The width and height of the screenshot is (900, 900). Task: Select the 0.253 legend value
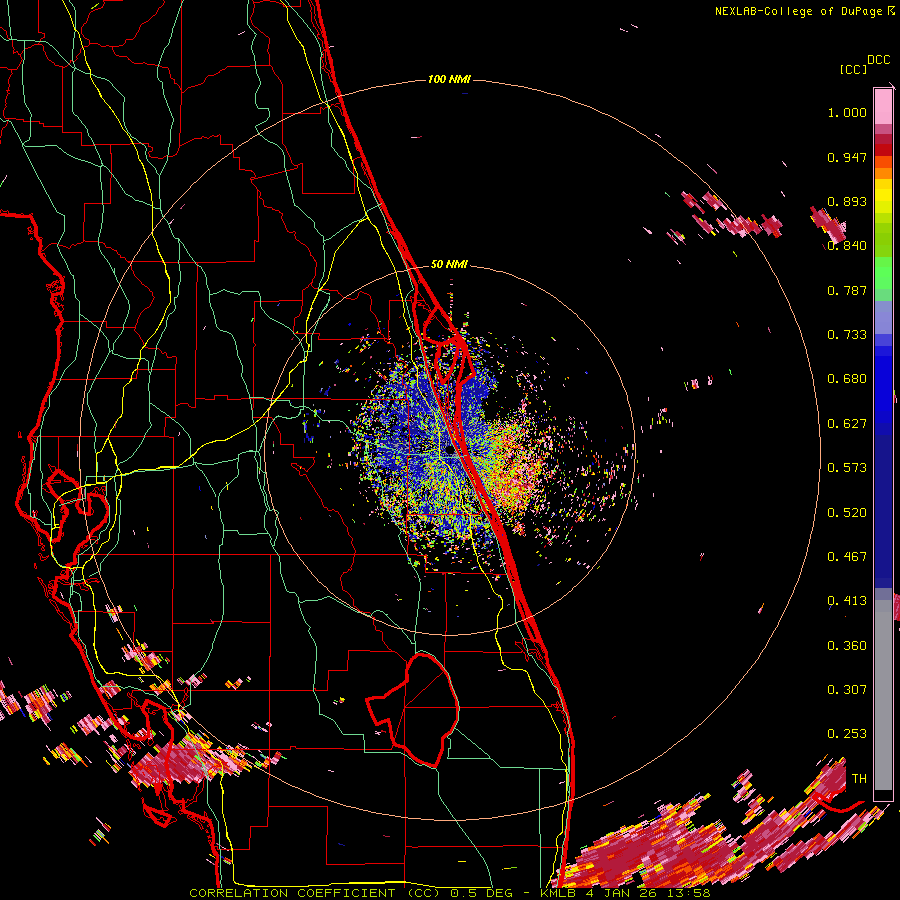[847, 734]
